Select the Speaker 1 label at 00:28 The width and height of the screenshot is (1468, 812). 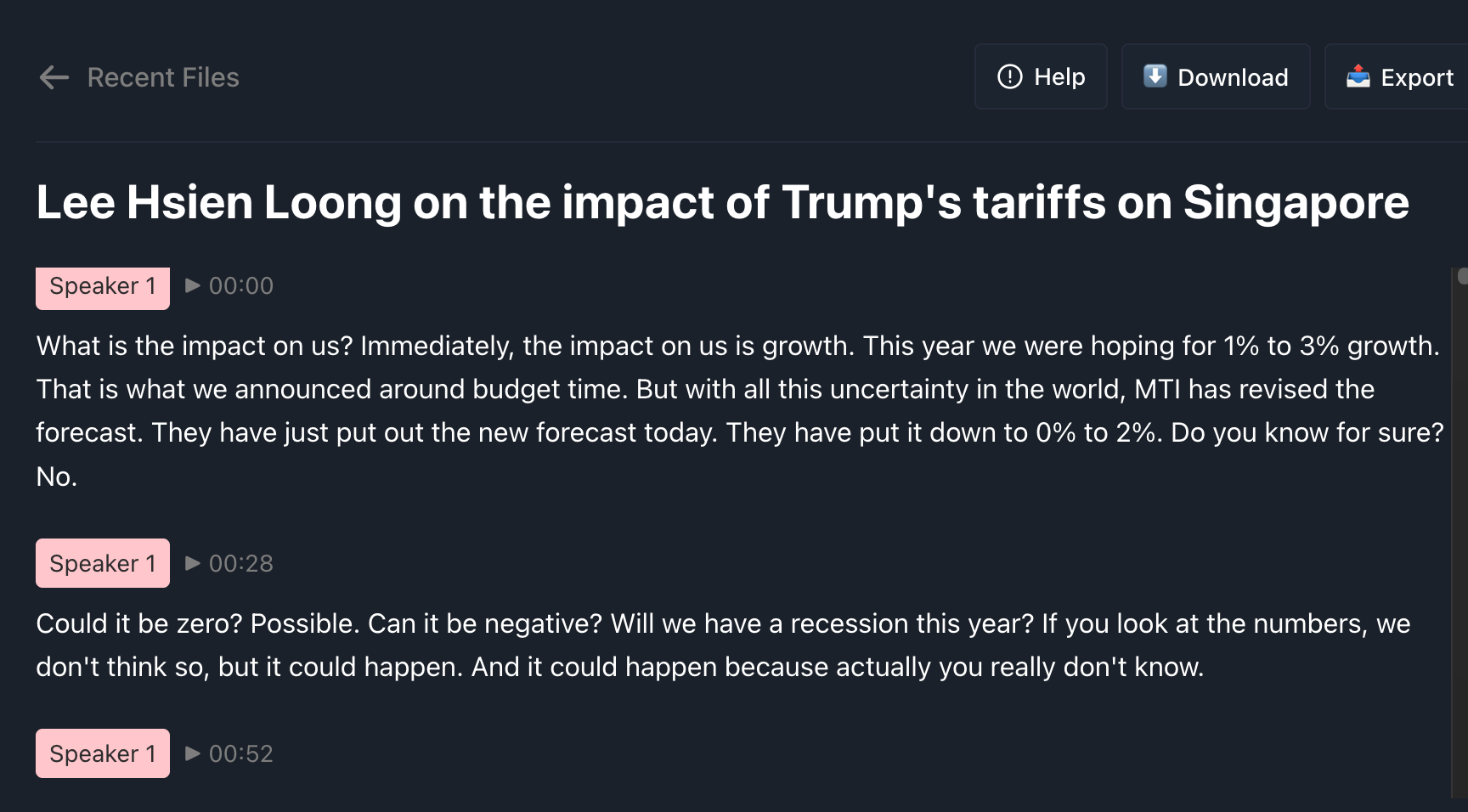tap(103, 563)
